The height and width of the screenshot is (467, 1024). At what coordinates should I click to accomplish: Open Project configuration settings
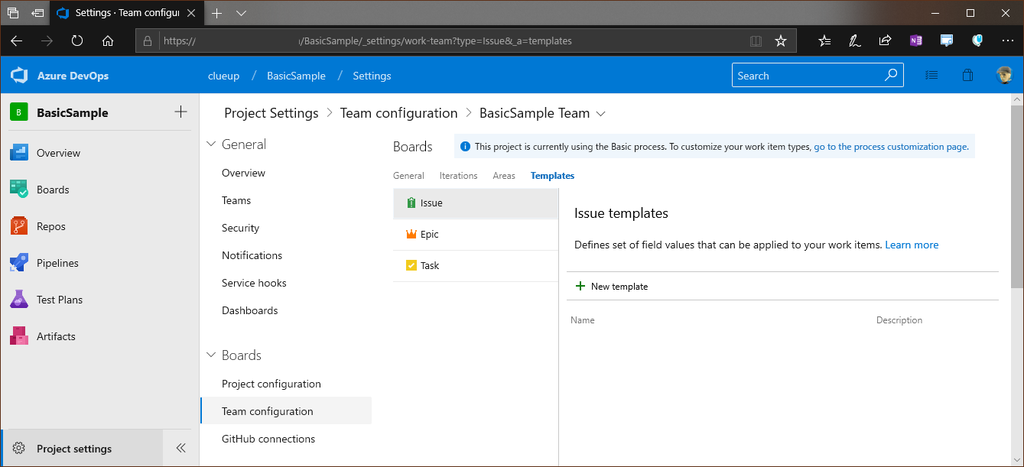pos(272,383)
